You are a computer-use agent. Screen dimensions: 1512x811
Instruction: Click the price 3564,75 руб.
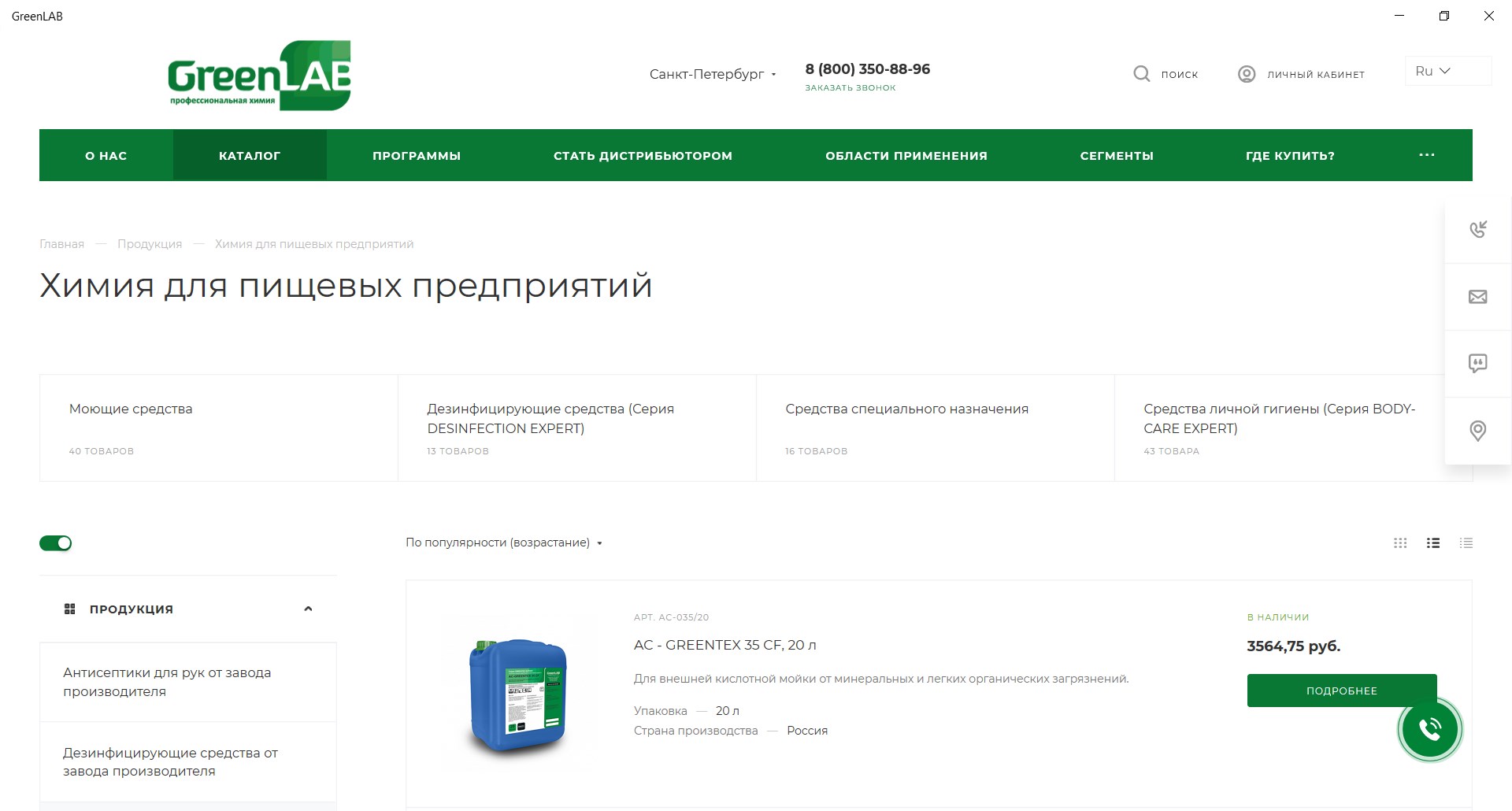(x=1294, y=646)
